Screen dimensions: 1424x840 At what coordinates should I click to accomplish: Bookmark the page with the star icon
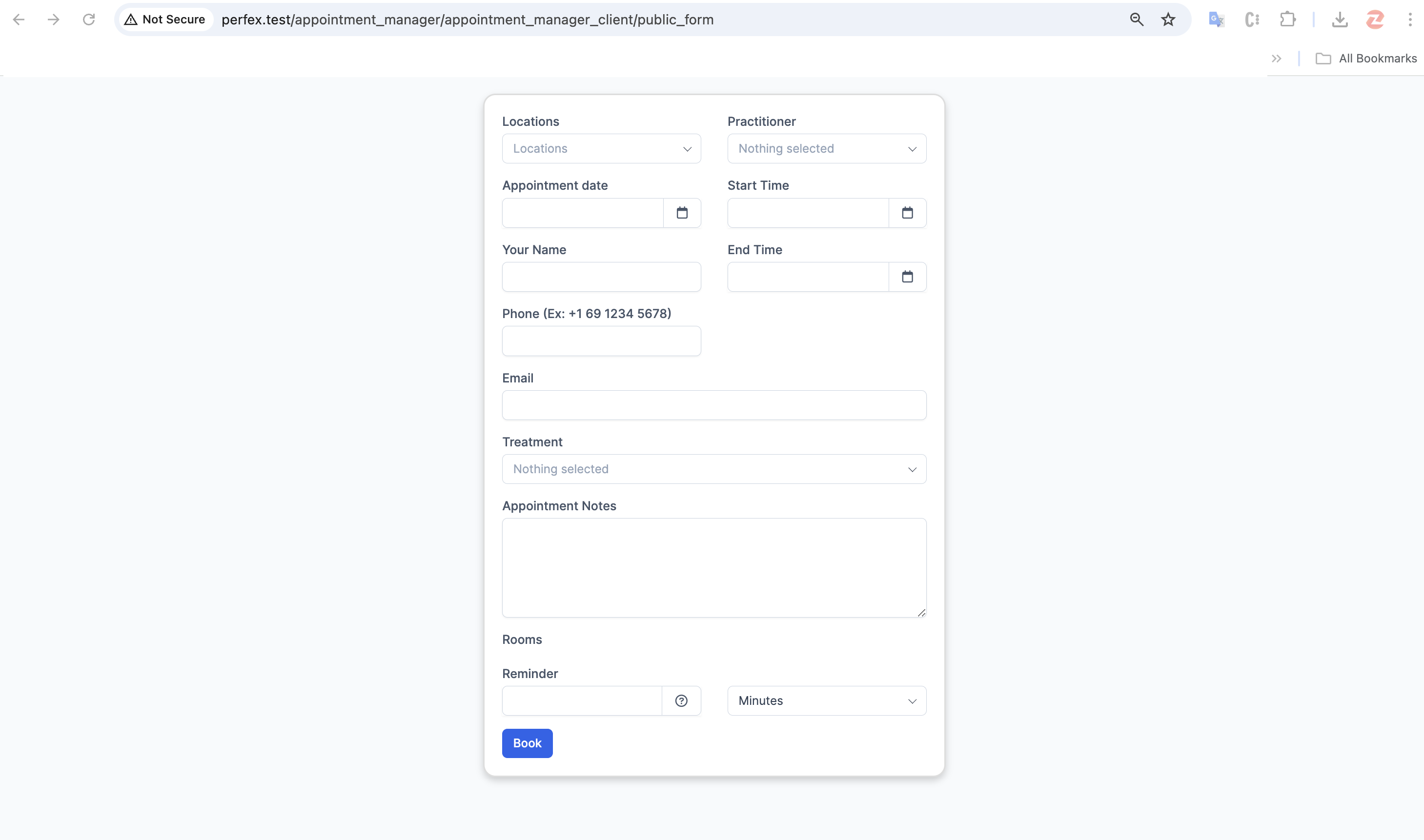click(x=1168, y=19)
